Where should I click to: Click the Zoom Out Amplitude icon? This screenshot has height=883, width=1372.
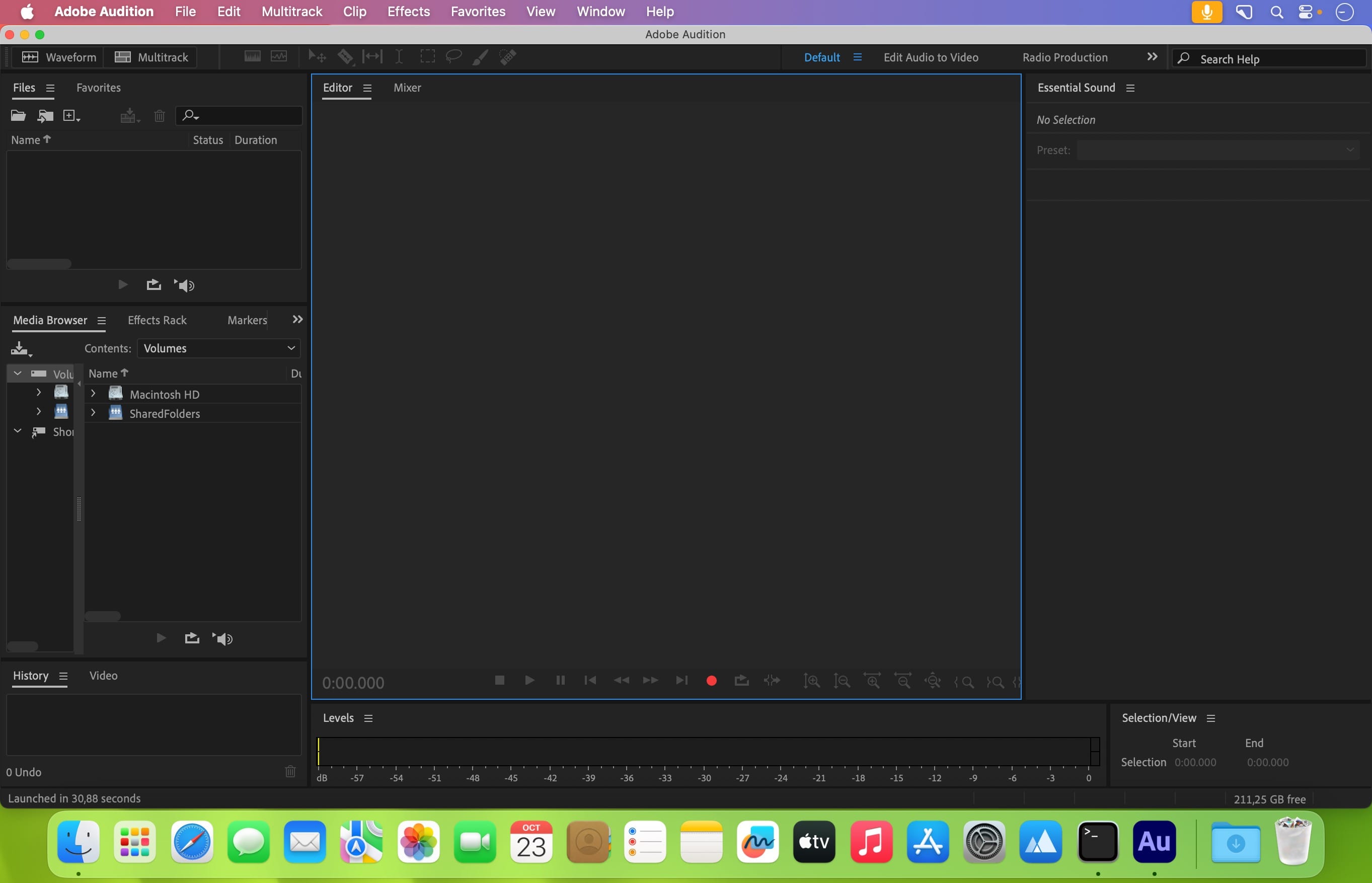point(842,681)
